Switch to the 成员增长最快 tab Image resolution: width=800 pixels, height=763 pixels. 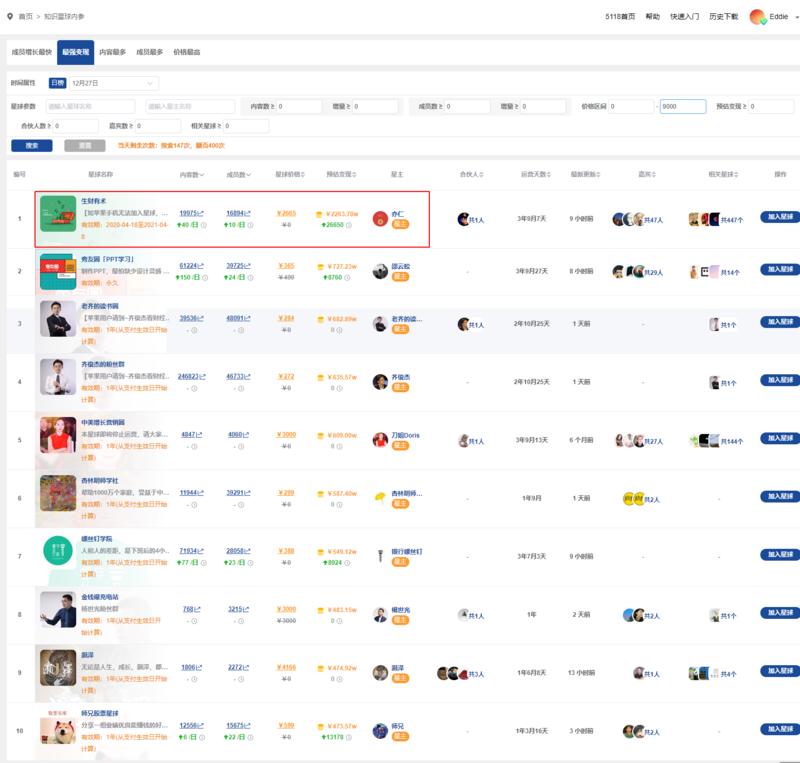(x=30, y=51)
